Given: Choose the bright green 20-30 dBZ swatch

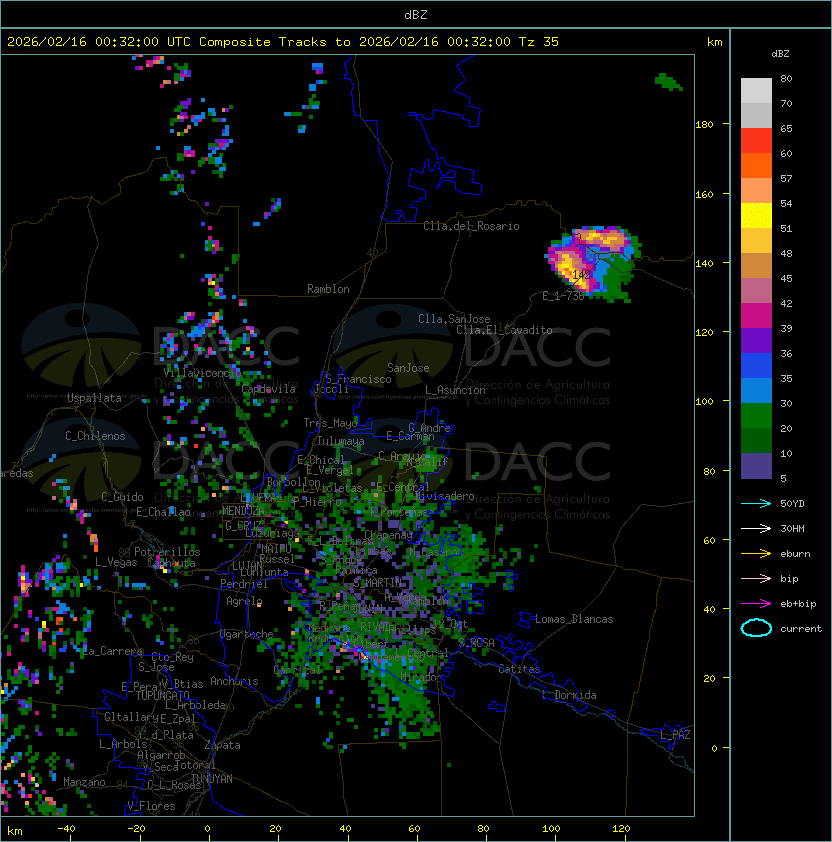Looking at the screenshot, I should pos(756,416).
